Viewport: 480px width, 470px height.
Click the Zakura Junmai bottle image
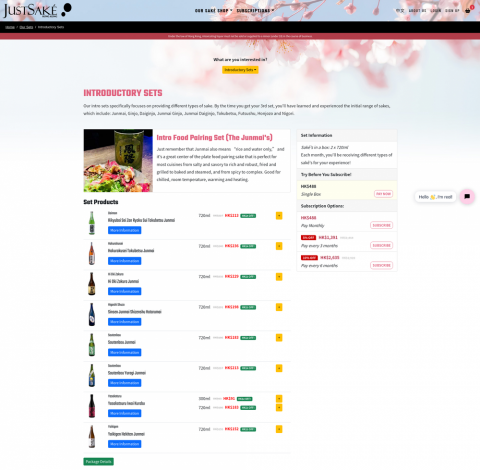(x=92, y=284)
